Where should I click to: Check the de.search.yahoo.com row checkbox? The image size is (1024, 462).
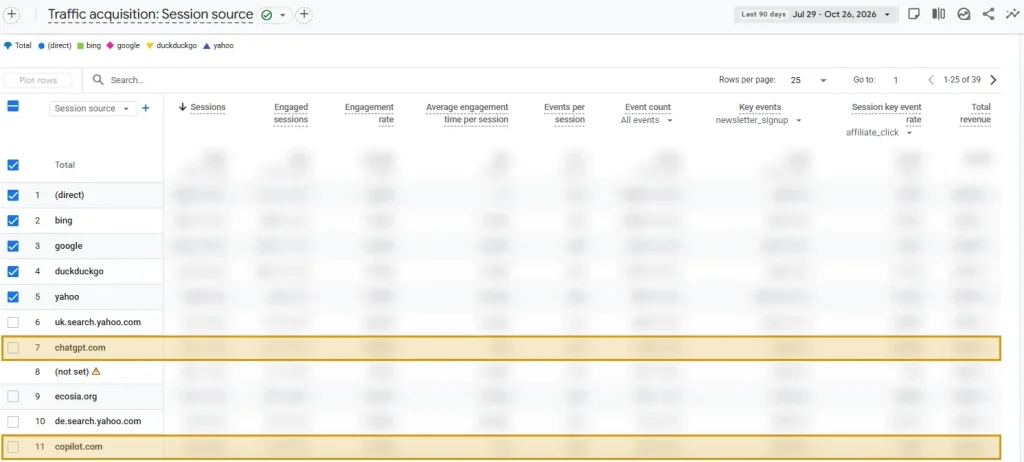pyautogui.click(x=12, y=421)
